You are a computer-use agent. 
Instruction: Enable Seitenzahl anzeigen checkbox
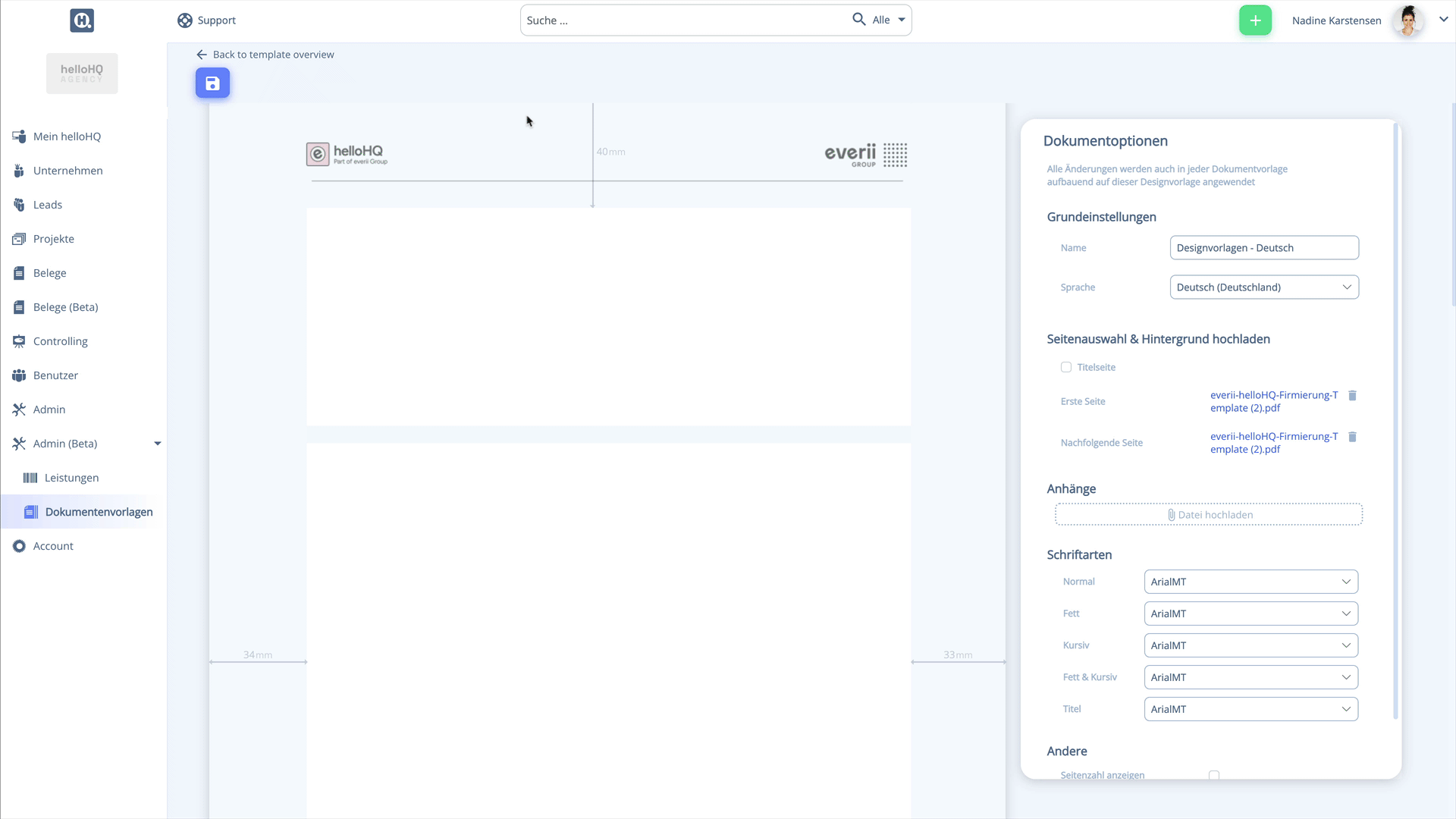(x=1215, y=775)
